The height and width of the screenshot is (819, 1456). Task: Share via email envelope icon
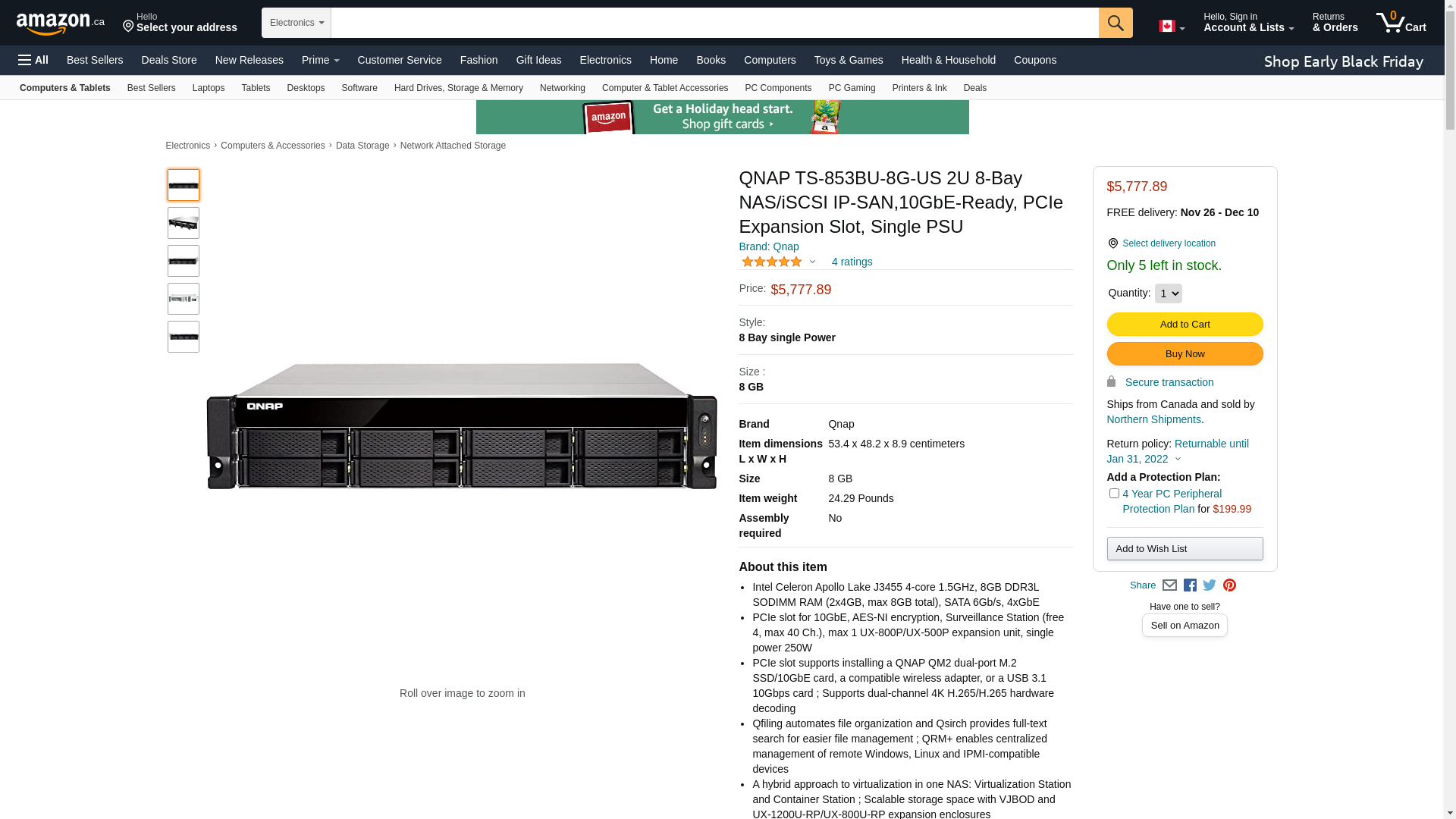pyautogui.click(x=1169, y=585)
